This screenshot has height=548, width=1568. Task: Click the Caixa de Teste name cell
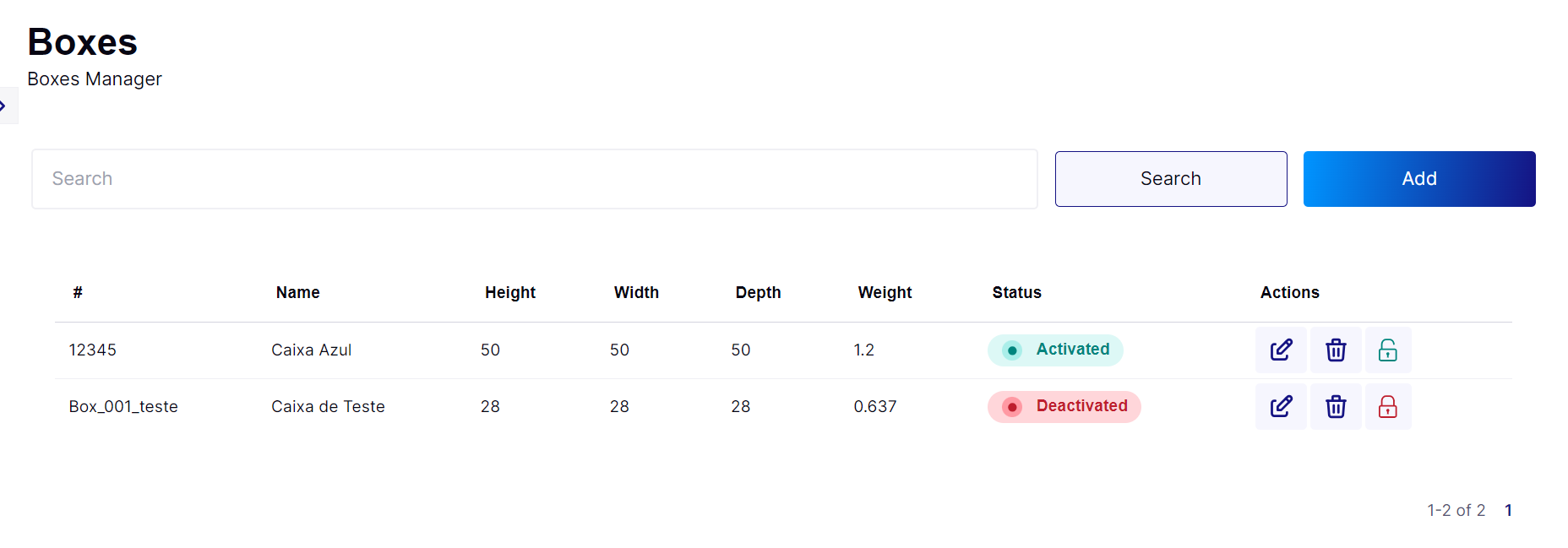click(328, 406)
